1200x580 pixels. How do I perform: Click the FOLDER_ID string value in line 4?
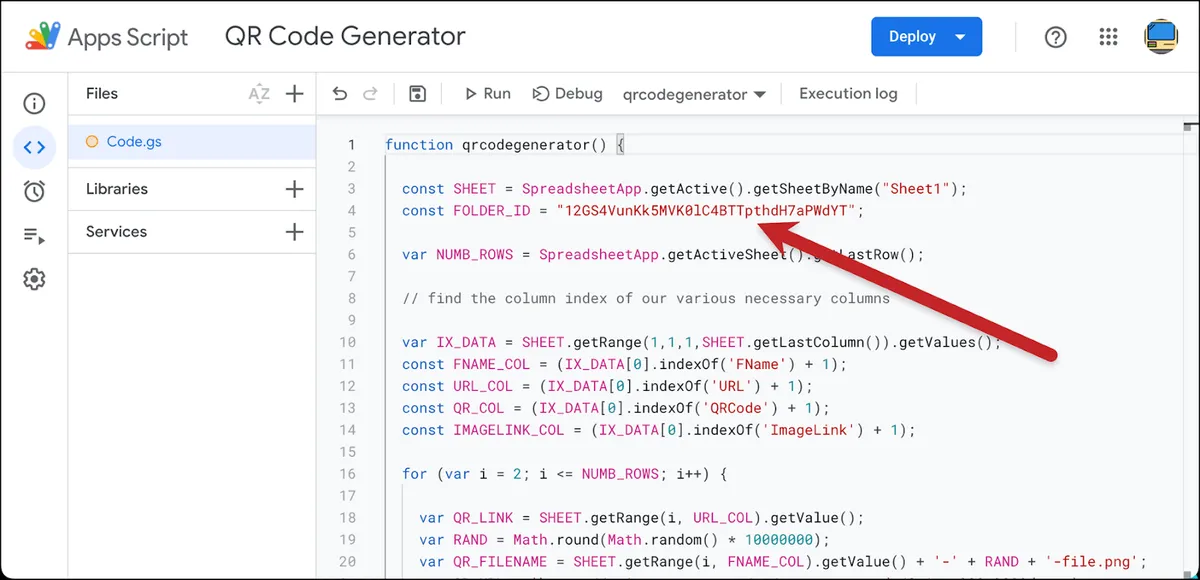[709, 211]
